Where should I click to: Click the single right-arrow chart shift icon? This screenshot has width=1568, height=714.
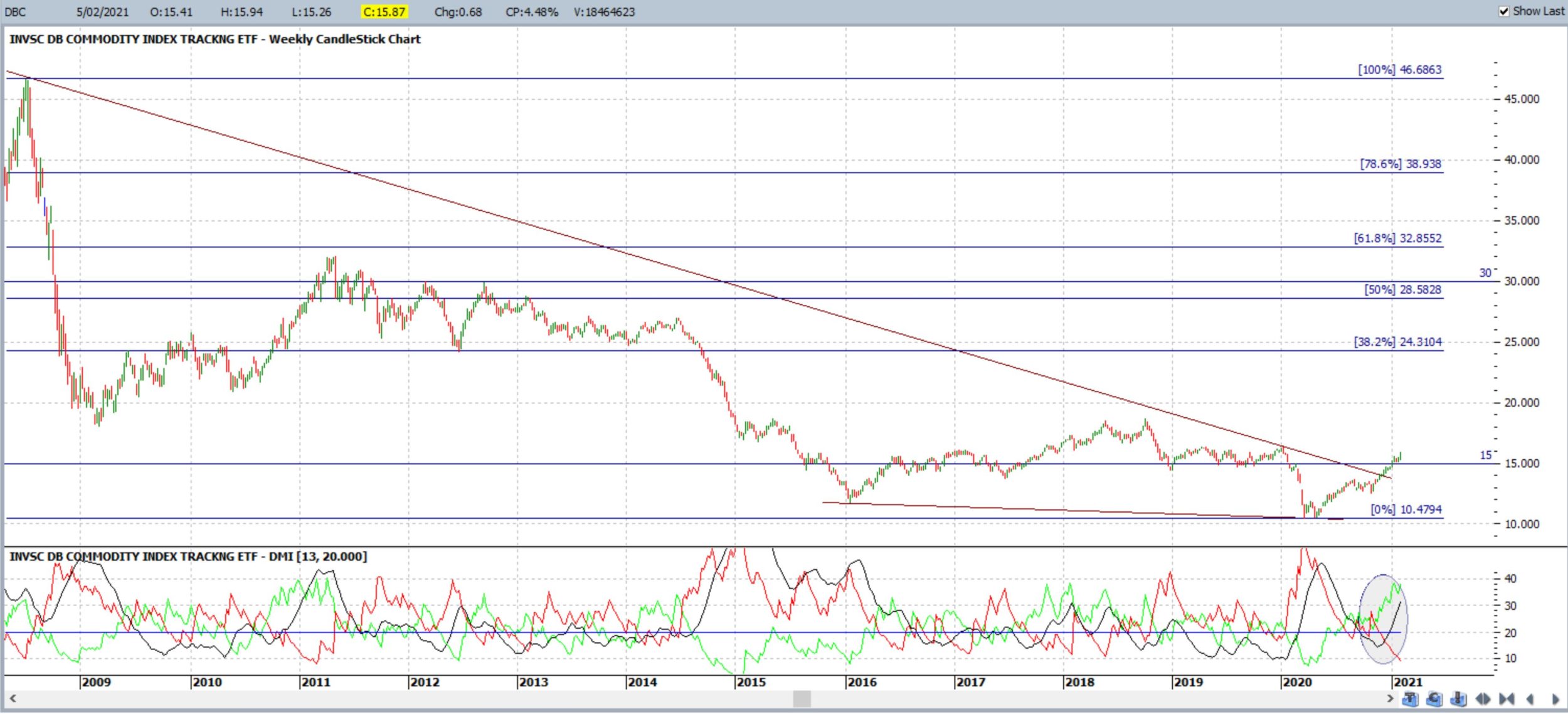tap(1555, 699)
